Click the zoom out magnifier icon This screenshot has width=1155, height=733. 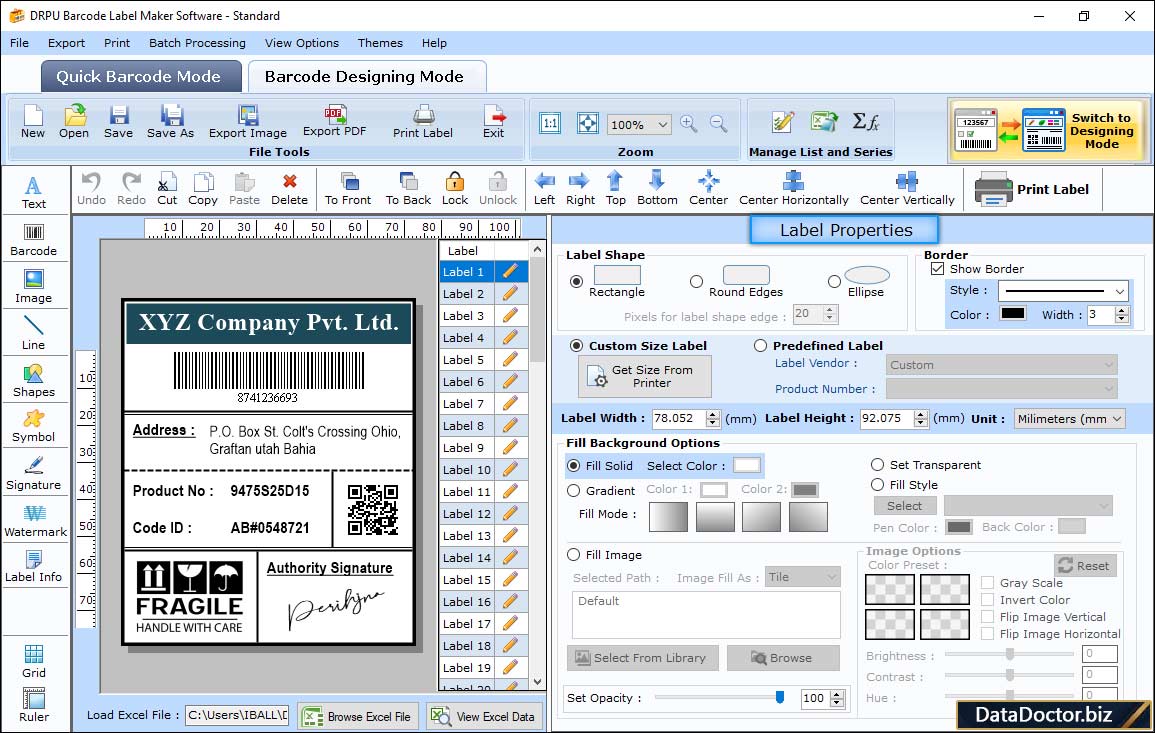pyautogui.click(x=718, y=123)
